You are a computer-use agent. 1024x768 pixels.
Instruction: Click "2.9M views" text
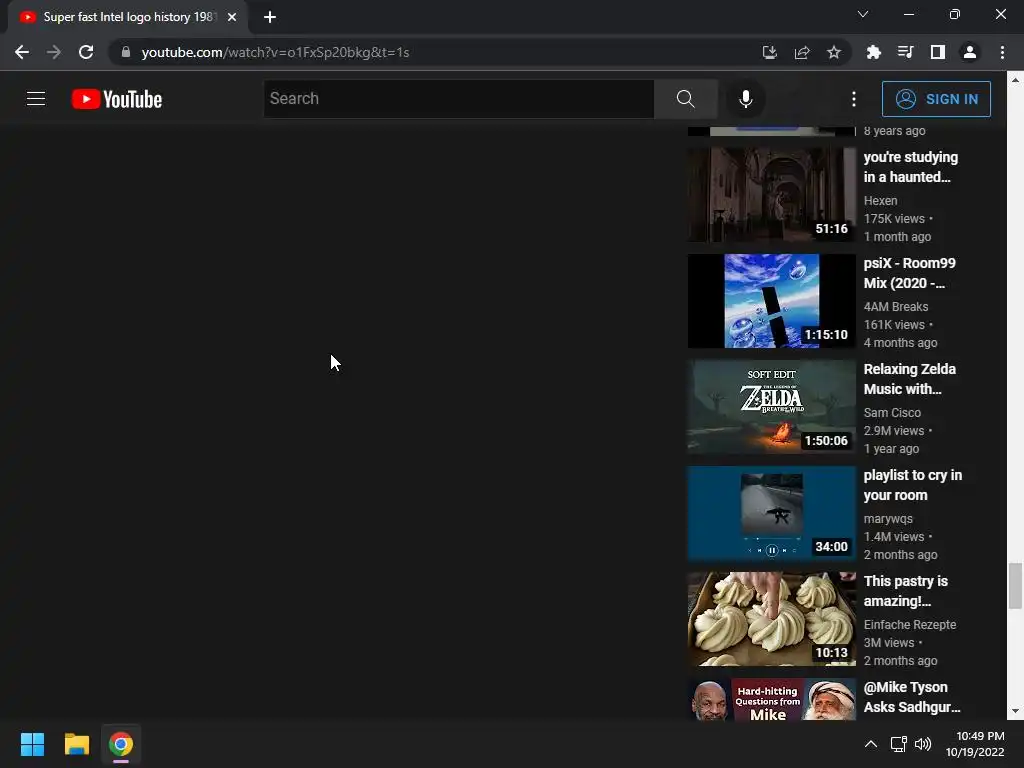click(x=893, y=431)
